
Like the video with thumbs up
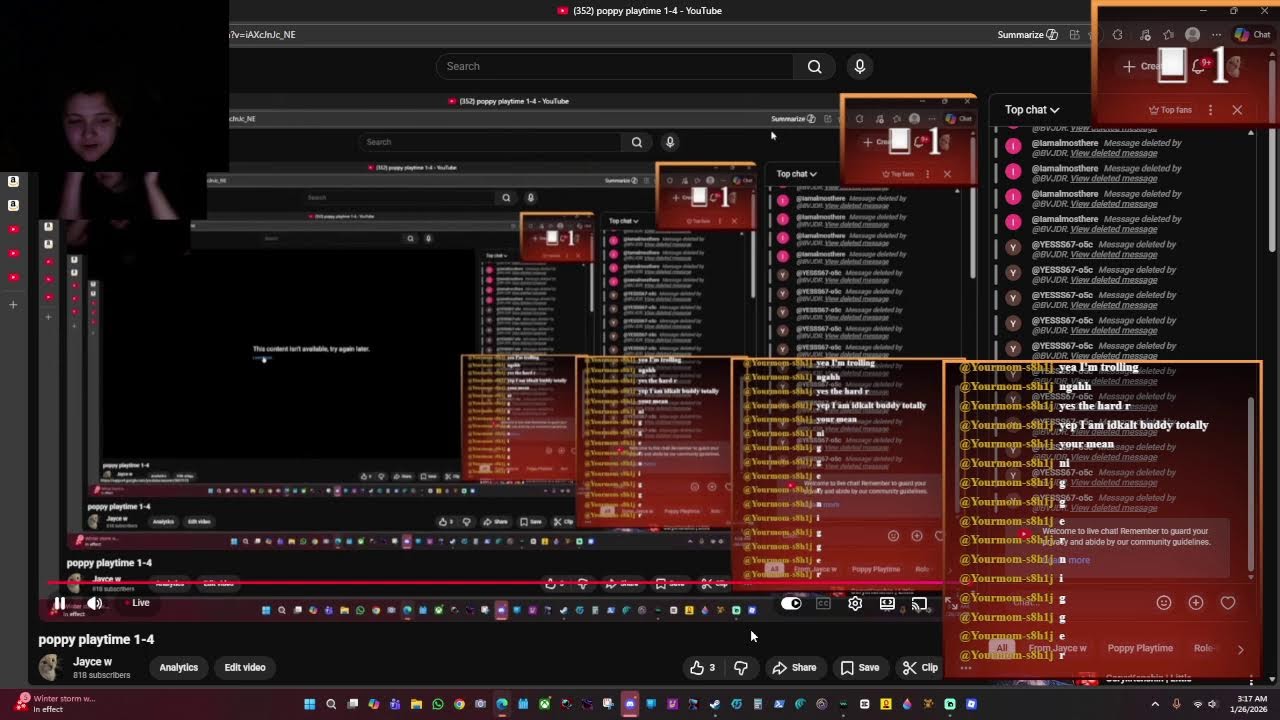[703, 667]
